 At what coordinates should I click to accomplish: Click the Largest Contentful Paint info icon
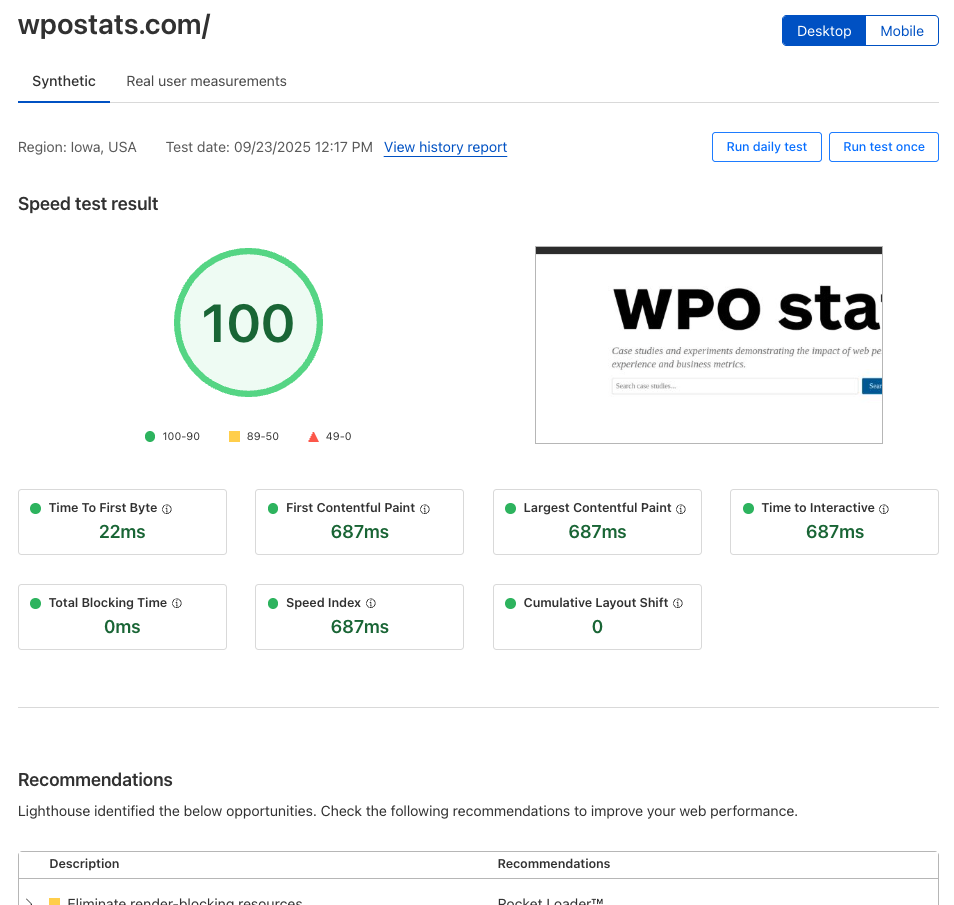[x=681, y=509]
